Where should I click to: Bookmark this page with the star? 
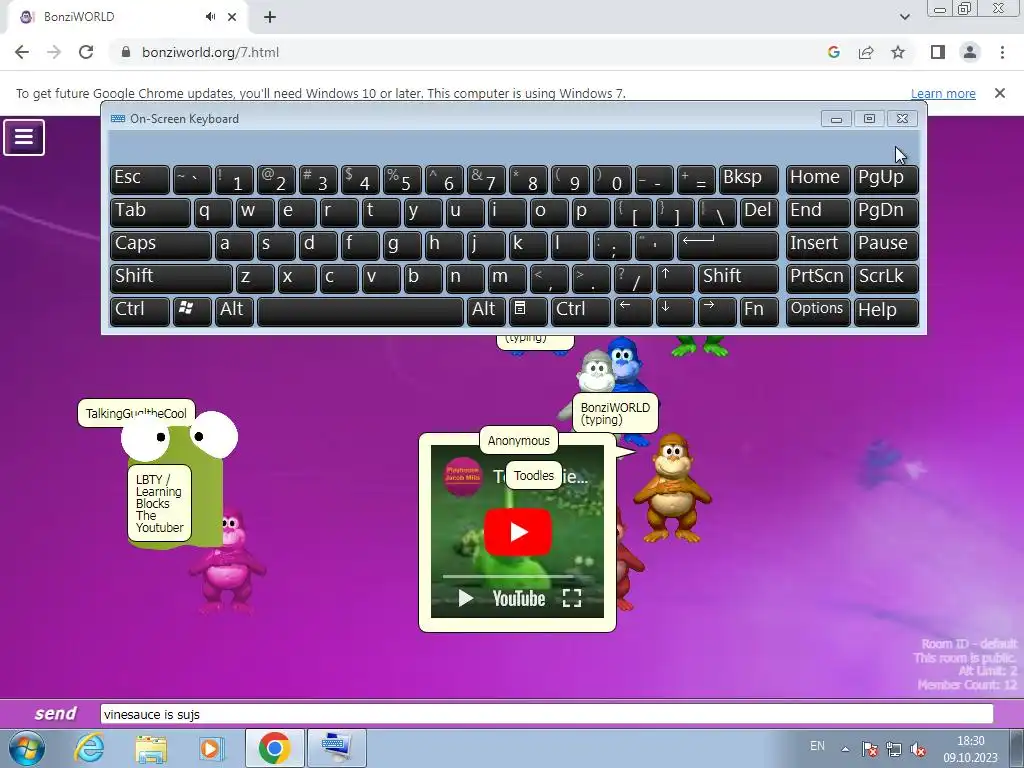898,52
